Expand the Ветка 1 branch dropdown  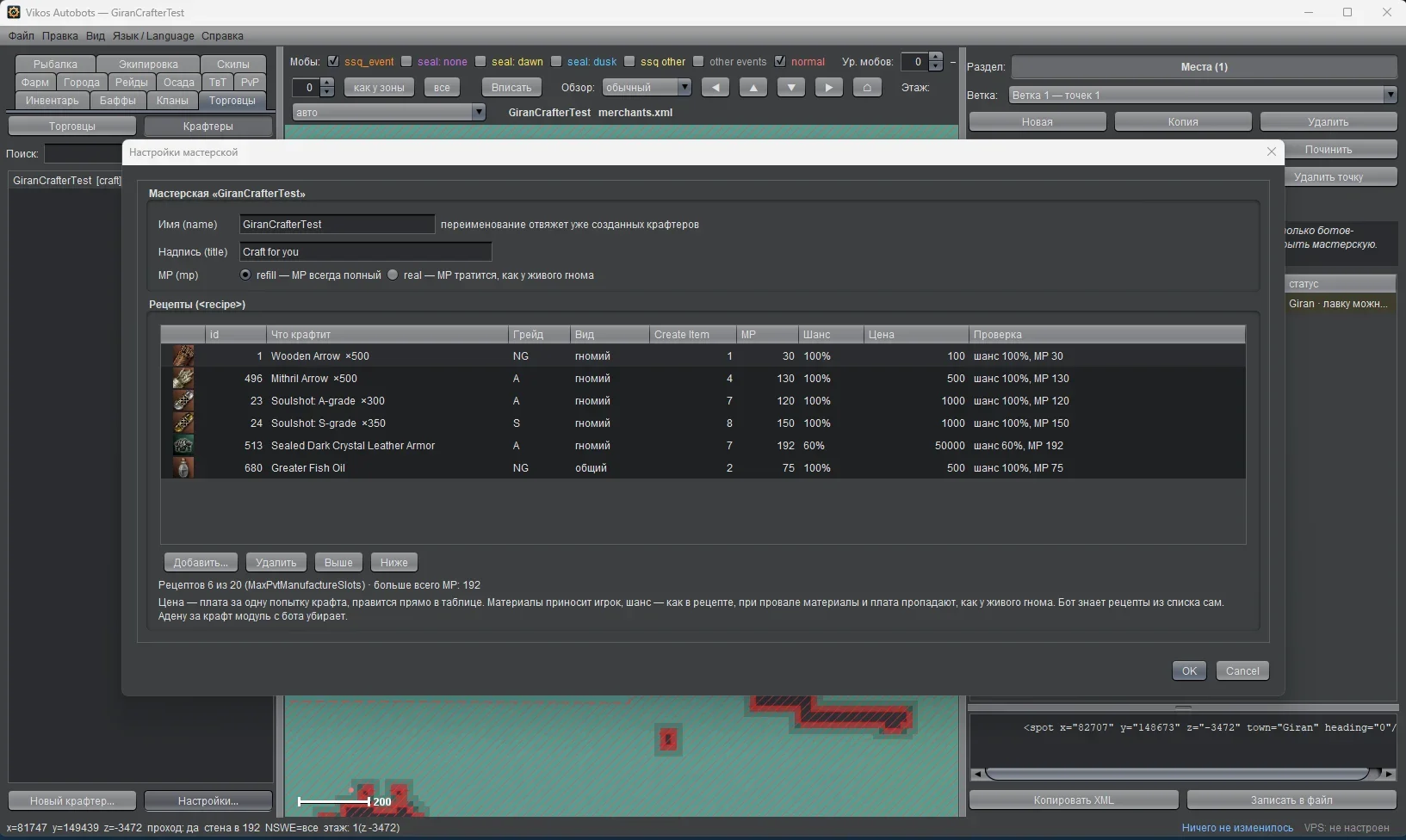(x=1203, y=95)
